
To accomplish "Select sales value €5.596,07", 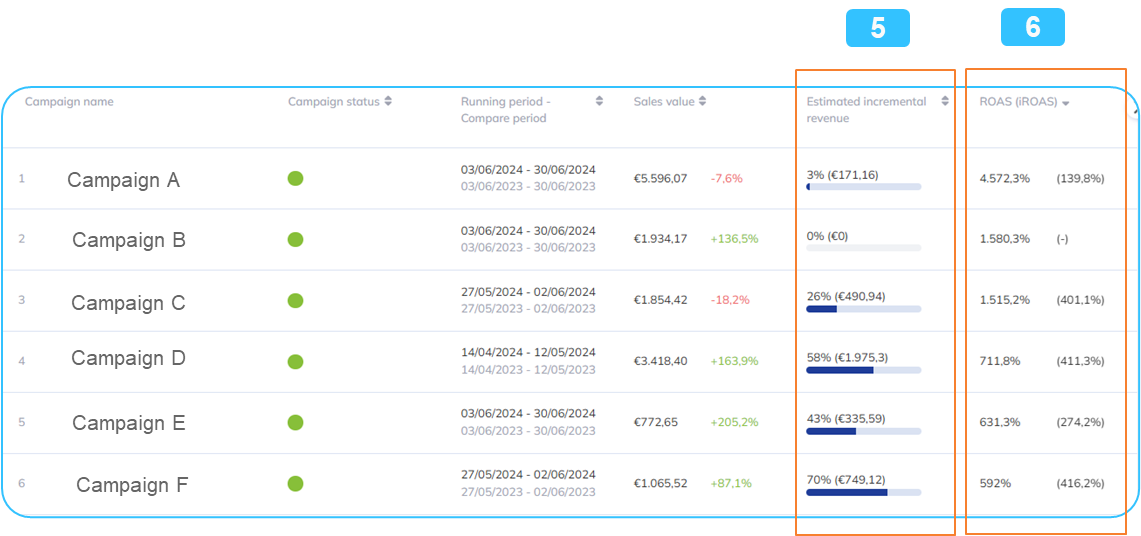I will click(660, 178).
